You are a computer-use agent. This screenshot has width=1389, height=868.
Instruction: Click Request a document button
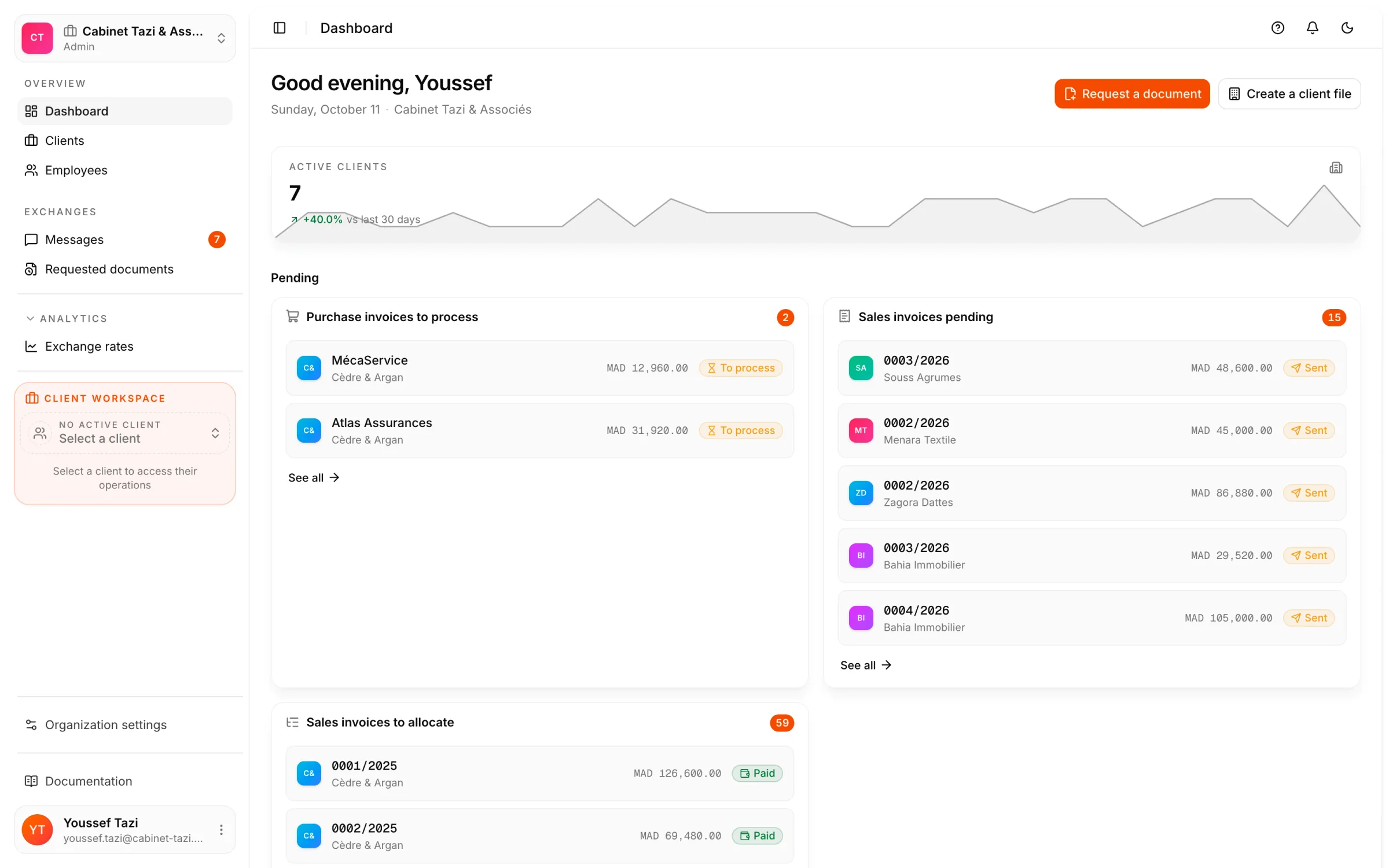[1132, 94]
